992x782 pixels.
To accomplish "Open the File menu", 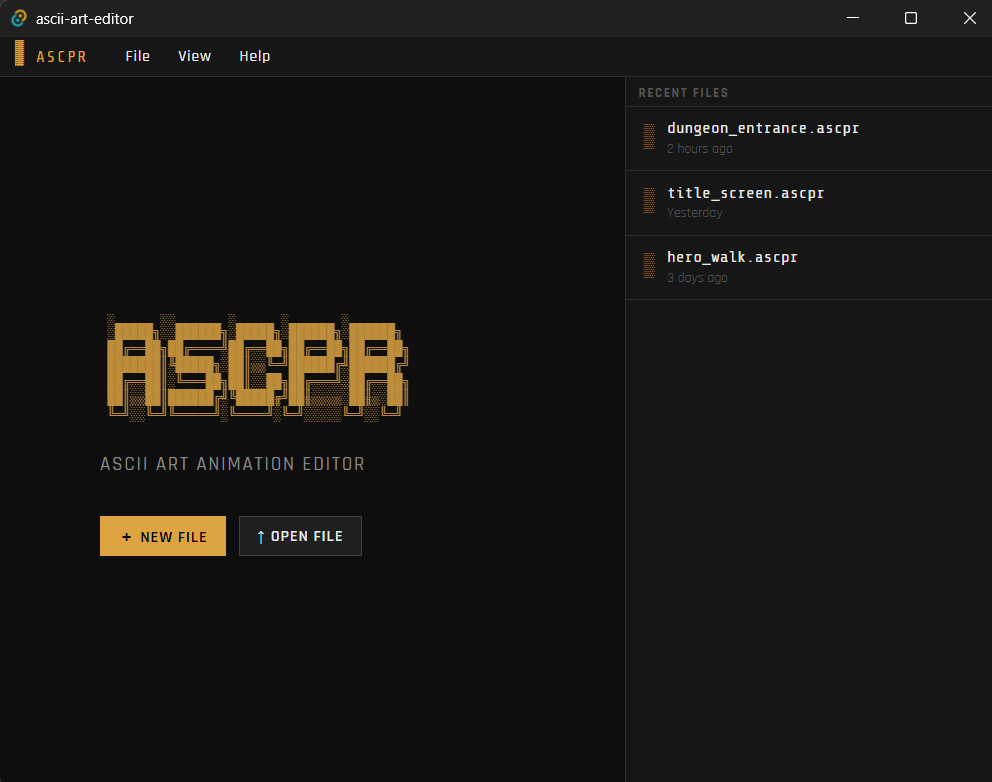I will click(137, 56).
